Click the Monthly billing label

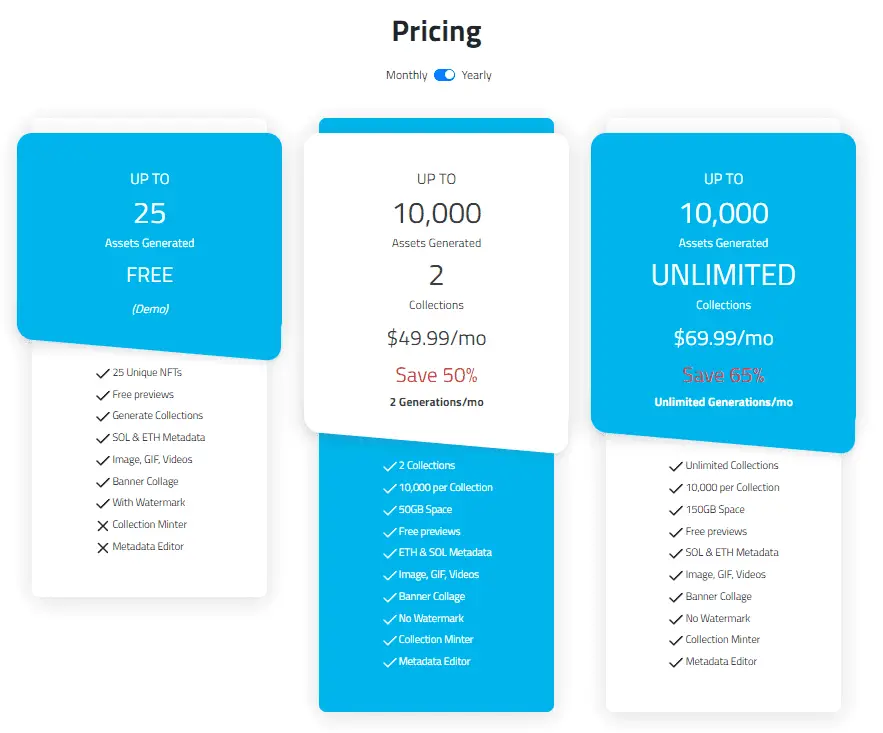coord(406,75)
